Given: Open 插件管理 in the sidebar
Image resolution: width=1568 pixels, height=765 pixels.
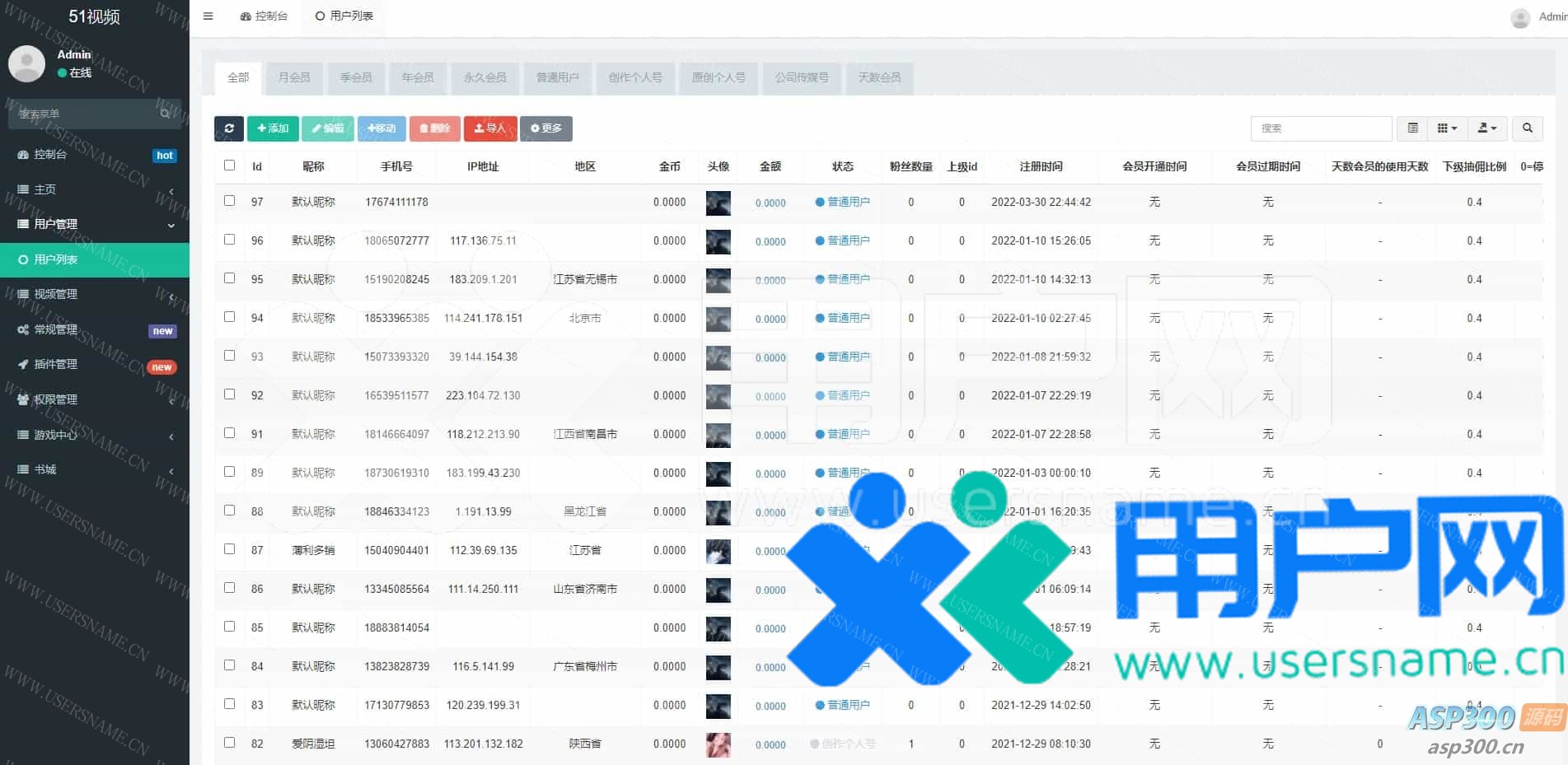Looking at the screenshot, I should coord(56,365).
